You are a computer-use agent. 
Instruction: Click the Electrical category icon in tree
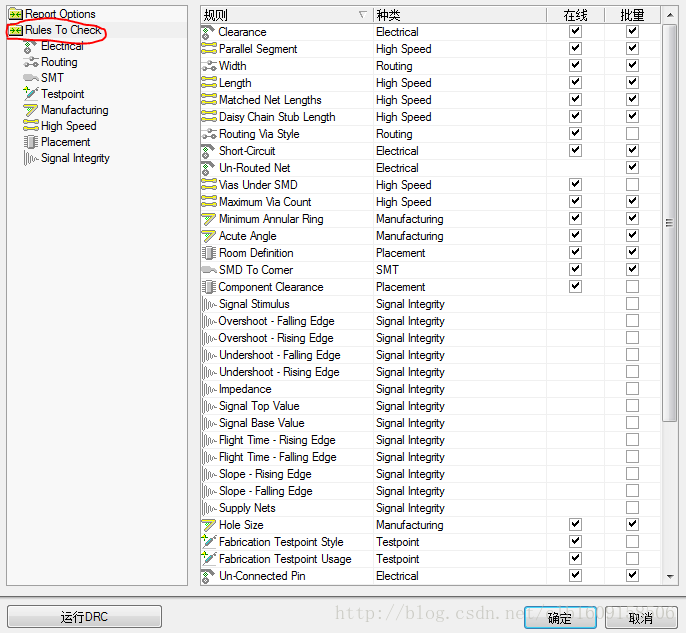pos(30,46)
